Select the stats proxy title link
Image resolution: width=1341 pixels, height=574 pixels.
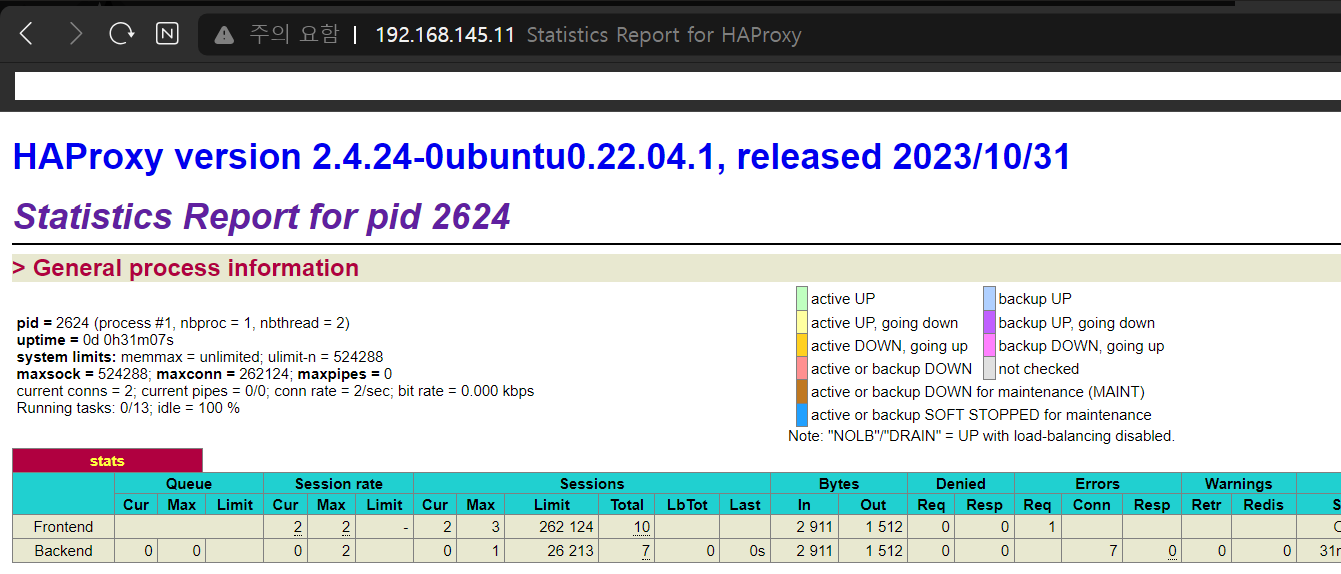tap(107, 461)
